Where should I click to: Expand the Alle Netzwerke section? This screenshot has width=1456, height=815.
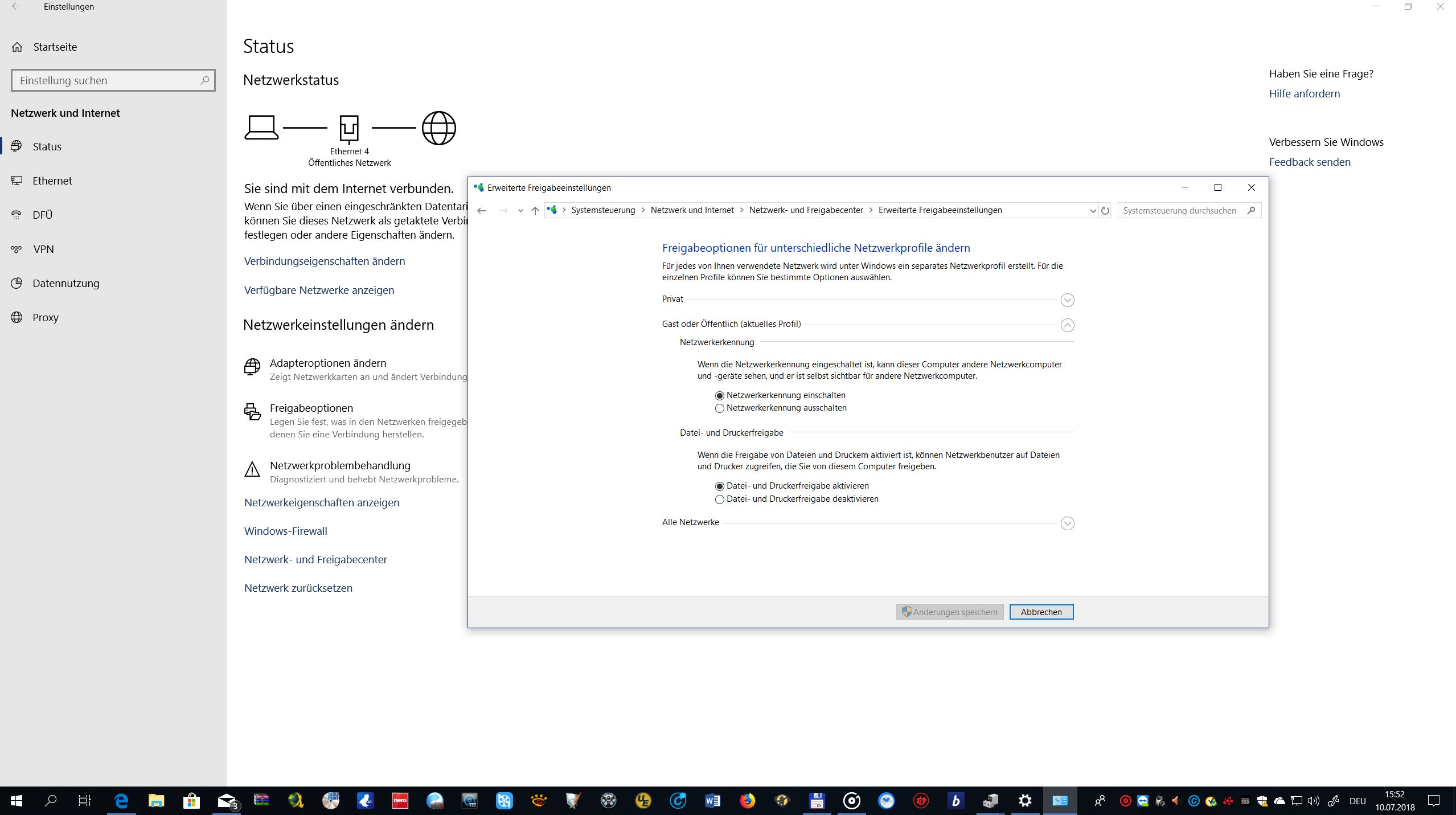pos(1067,523)
